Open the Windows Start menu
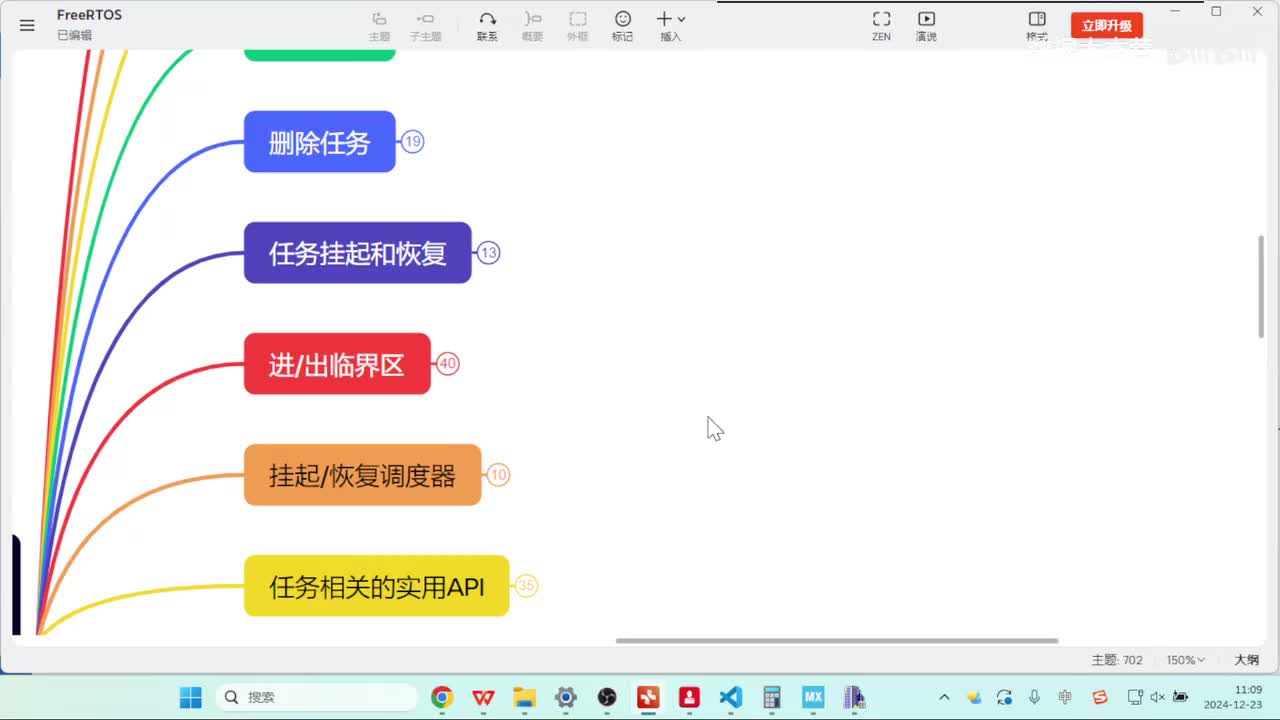Viewport: 1280px width, 720px height. pos(190,697)
